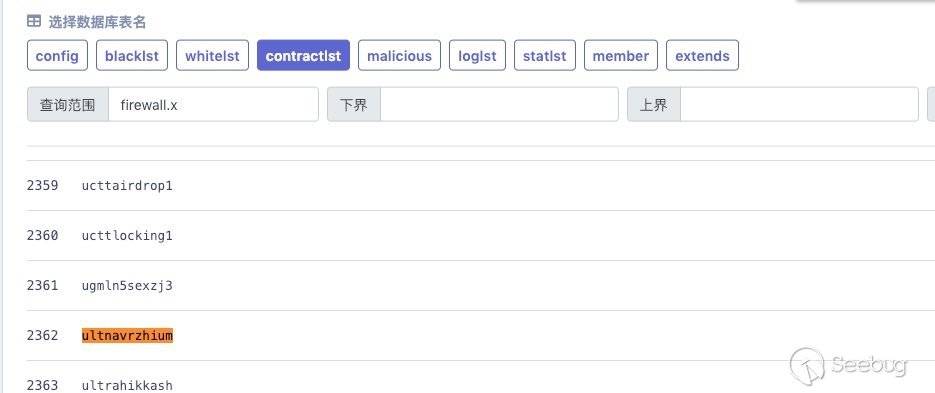The image size is (935, 393).
Task: Click the Seebug watermark logo
Action: tap(849, 364)
